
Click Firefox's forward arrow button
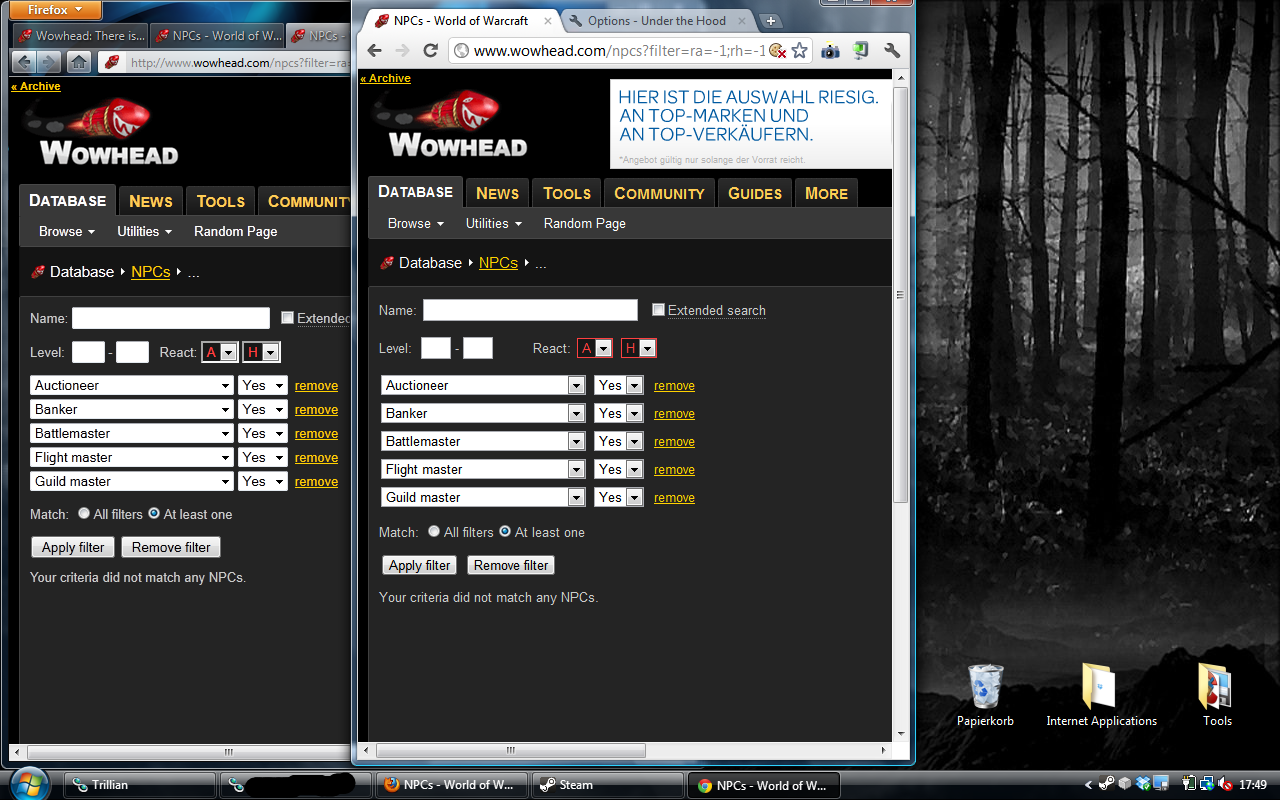point(49,62)
